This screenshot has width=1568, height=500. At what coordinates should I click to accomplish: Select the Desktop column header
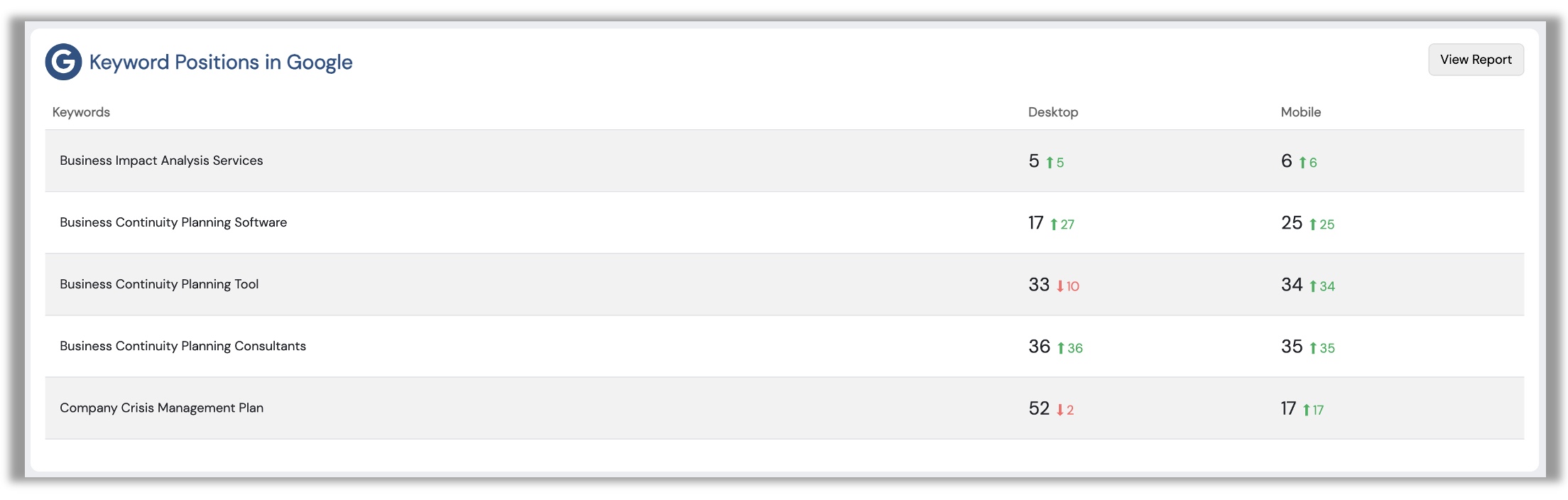point(1053,112)
